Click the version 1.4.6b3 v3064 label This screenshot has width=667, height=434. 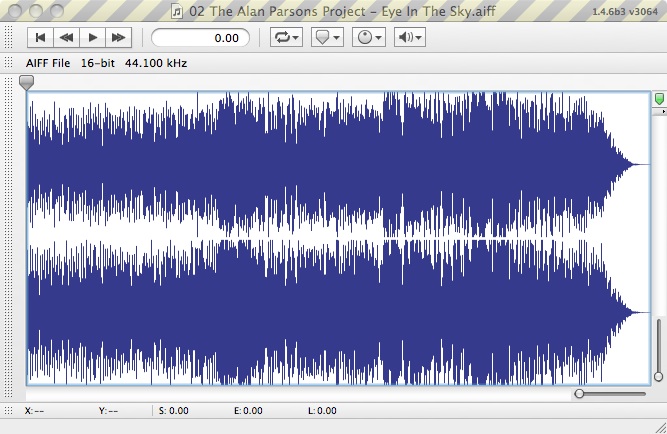tap(625, 11)
